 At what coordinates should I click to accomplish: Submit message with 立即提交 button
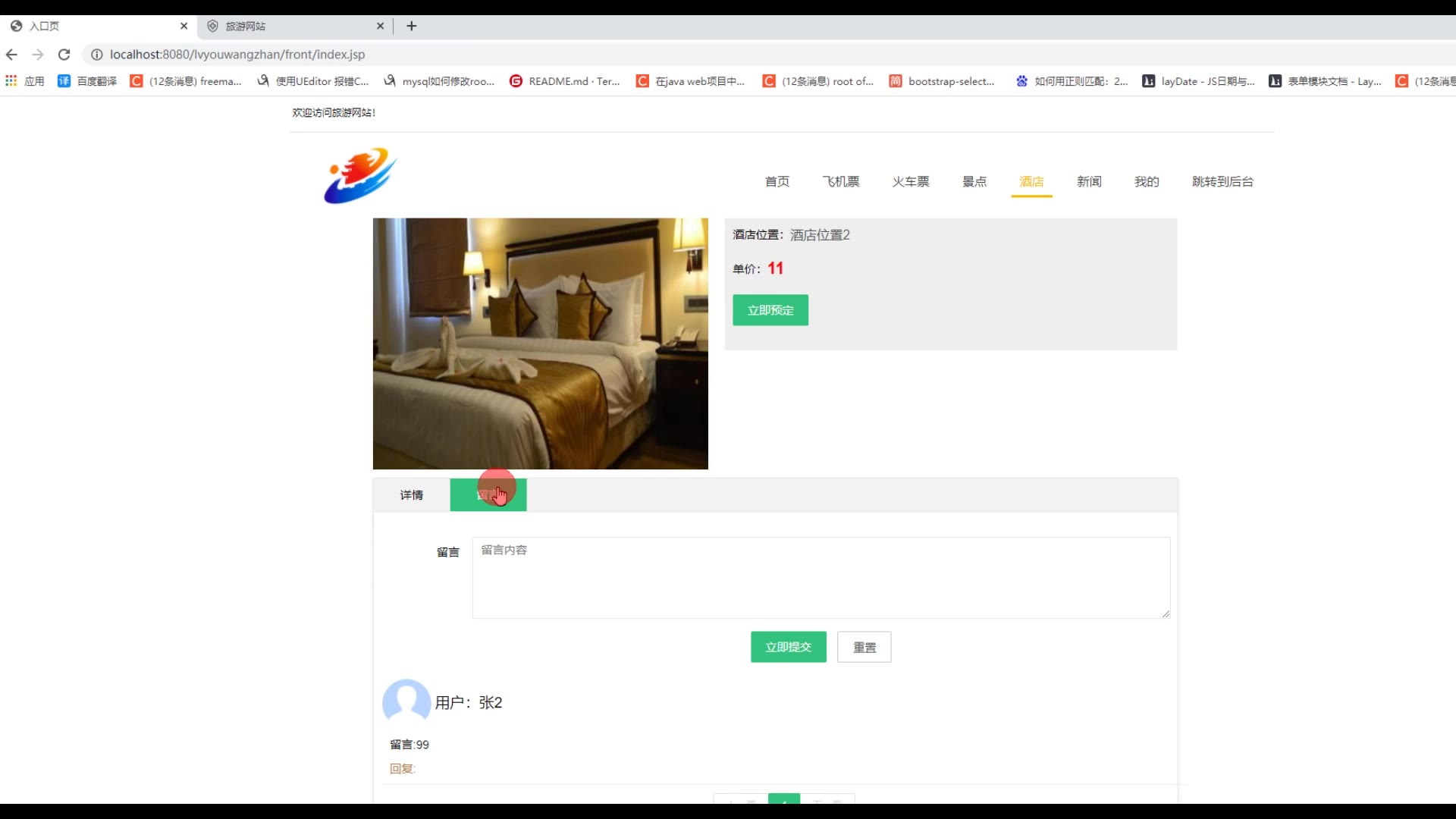[x=788, y=647]
